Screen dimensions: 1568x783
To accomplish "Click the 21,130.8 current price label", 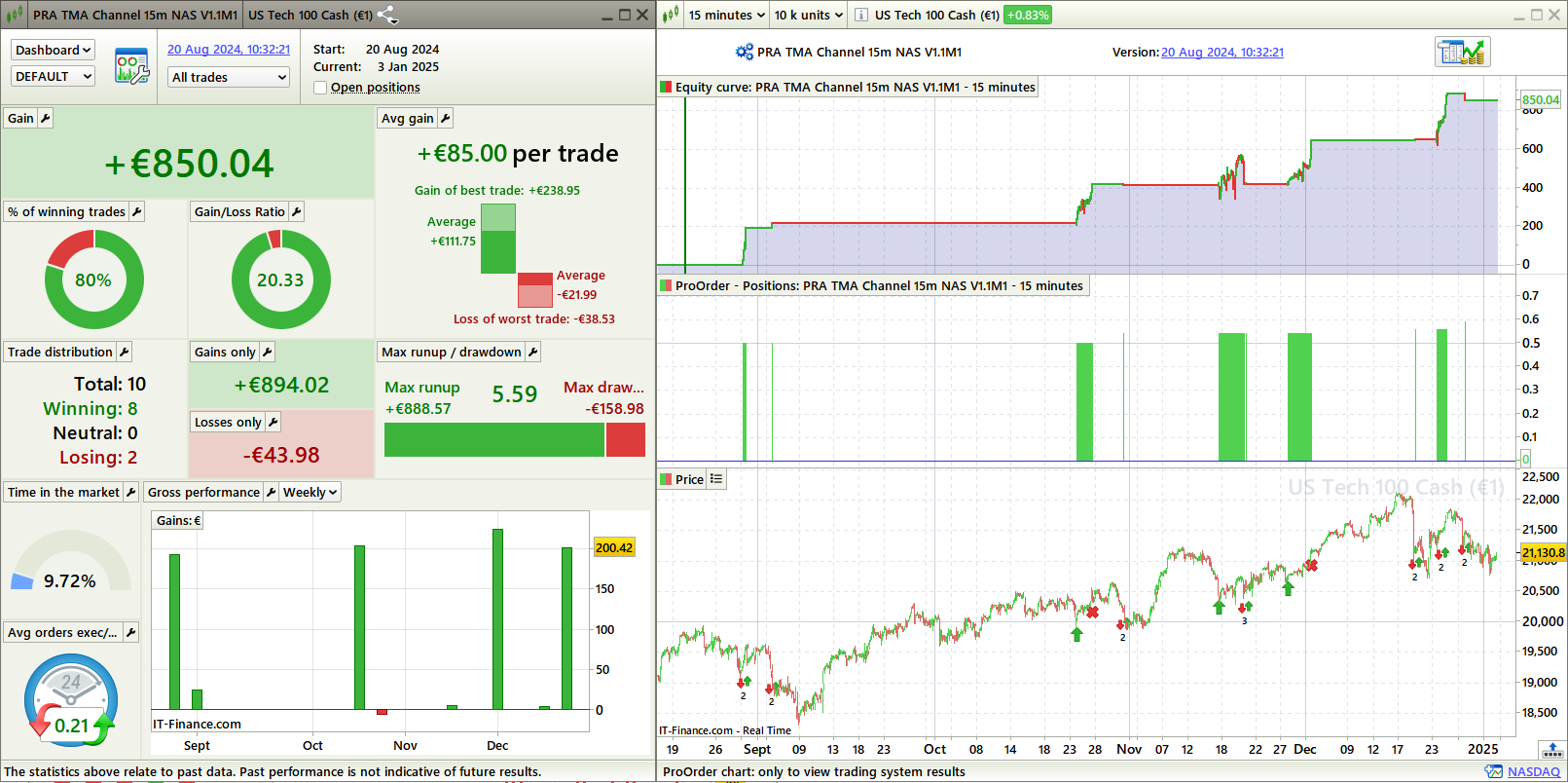I will 1544,552.
